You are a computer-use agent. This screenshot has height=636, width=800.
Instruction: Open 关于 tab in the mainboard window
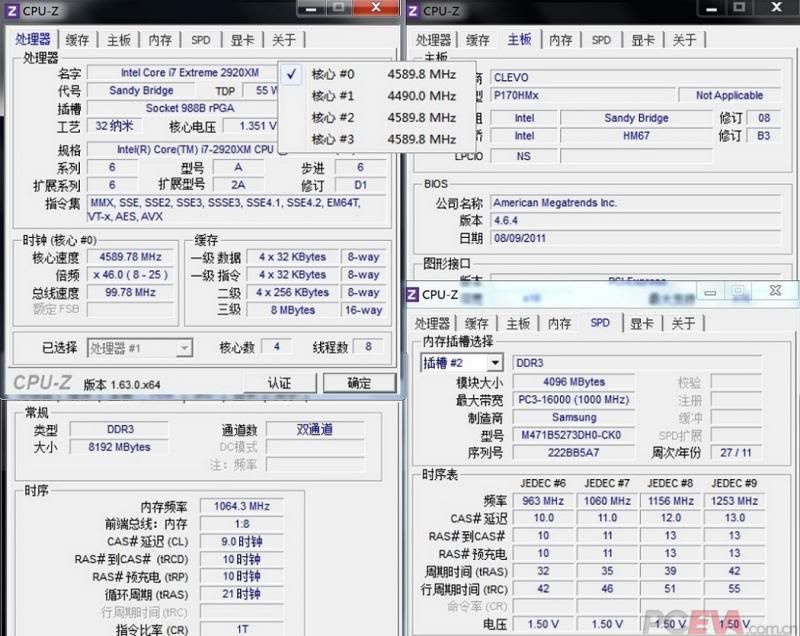[x=684, y=40]
